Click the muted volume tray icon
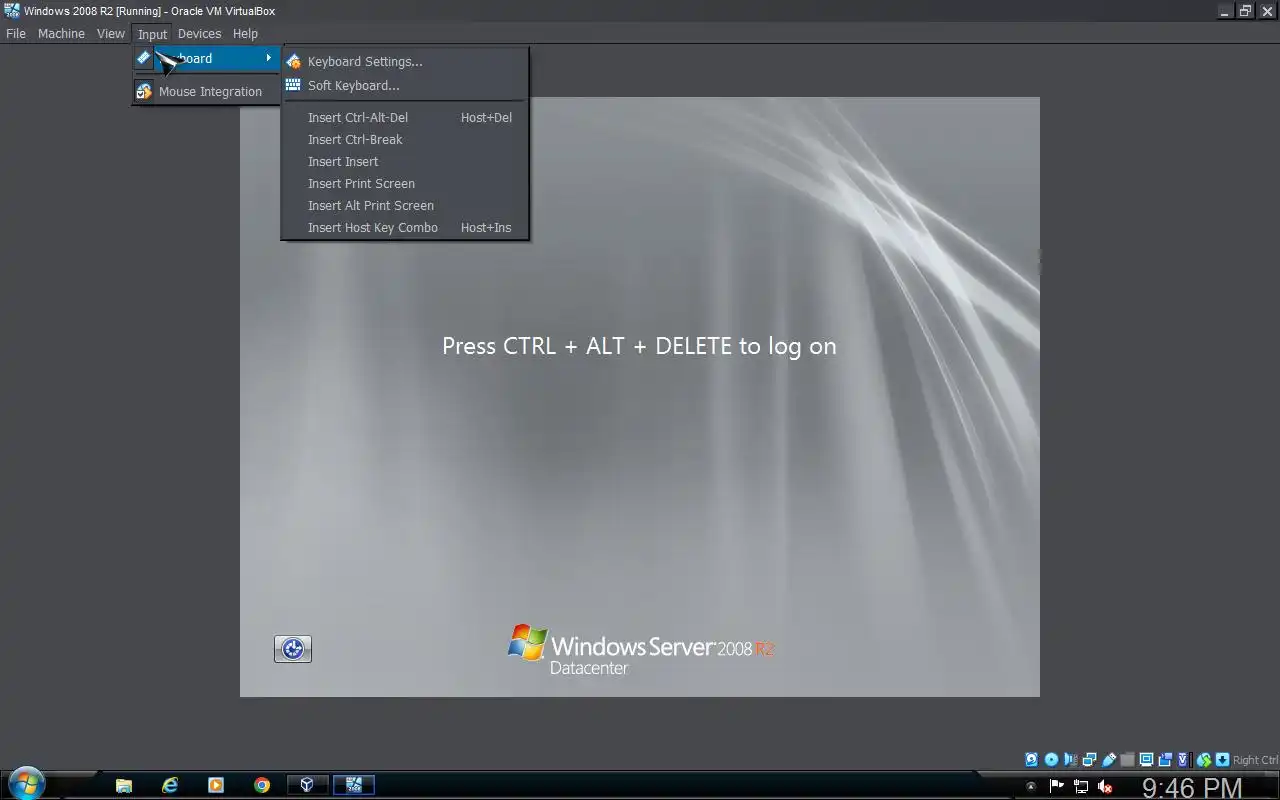The width and height of the screenshot is (1280, 800). (1105, 787)
